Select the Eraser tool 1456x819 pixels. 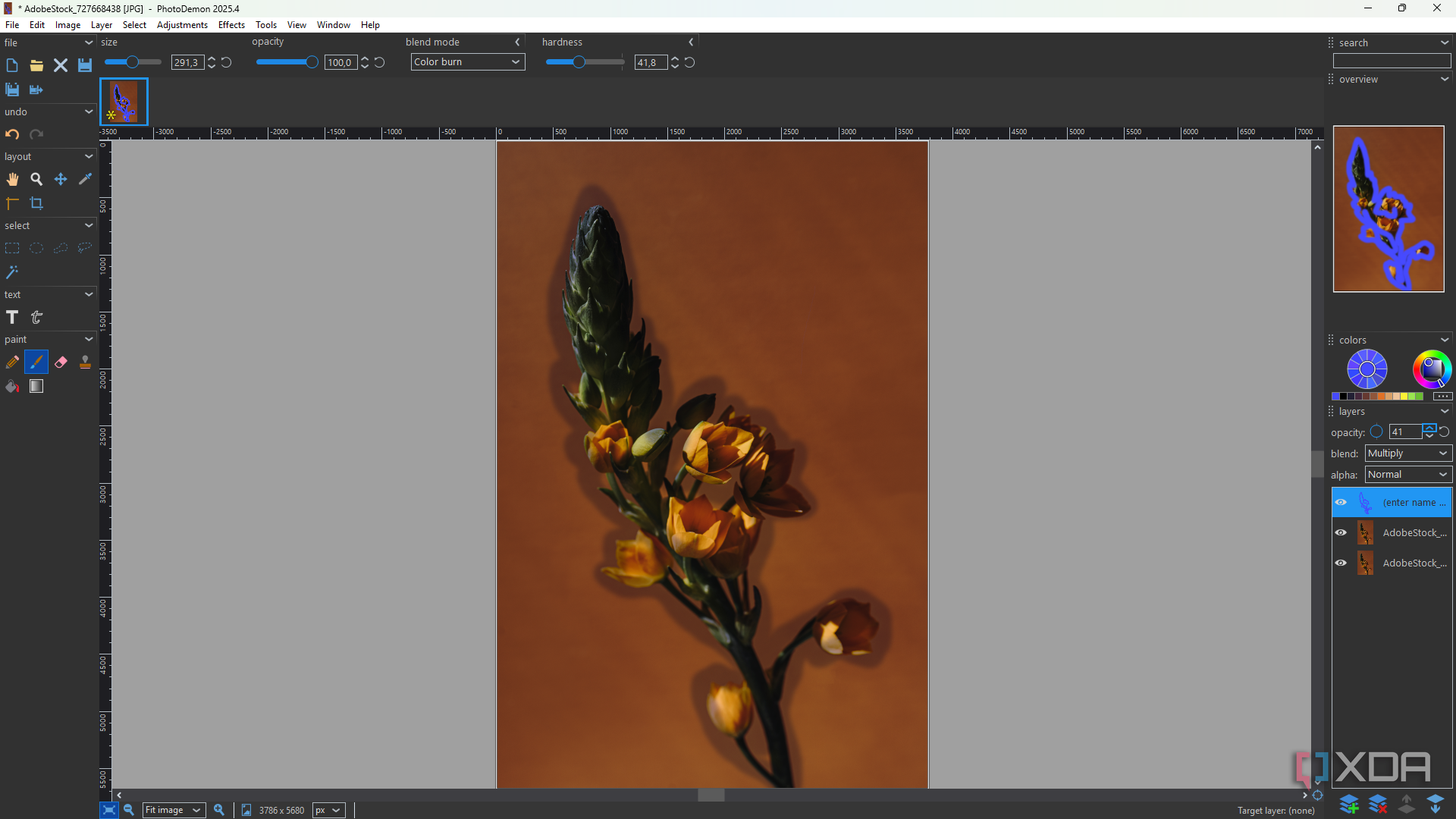[61, 362]
